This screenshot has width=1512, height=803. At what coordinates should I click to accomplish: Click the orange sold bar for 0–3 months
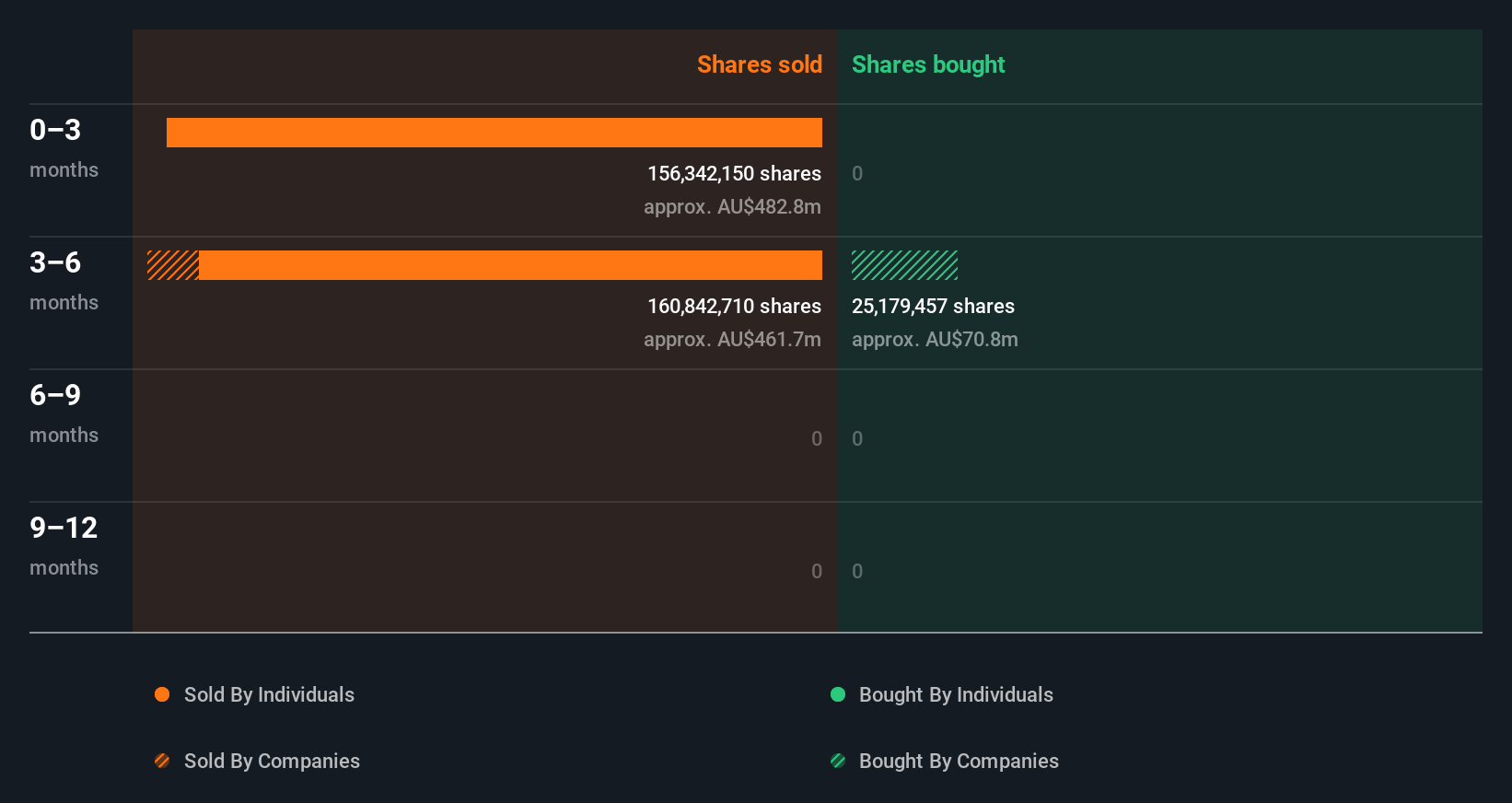494,133
